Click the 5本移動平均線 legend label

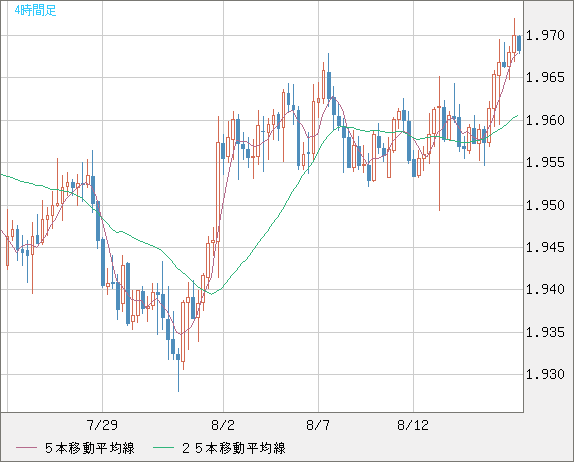(90, 448)
